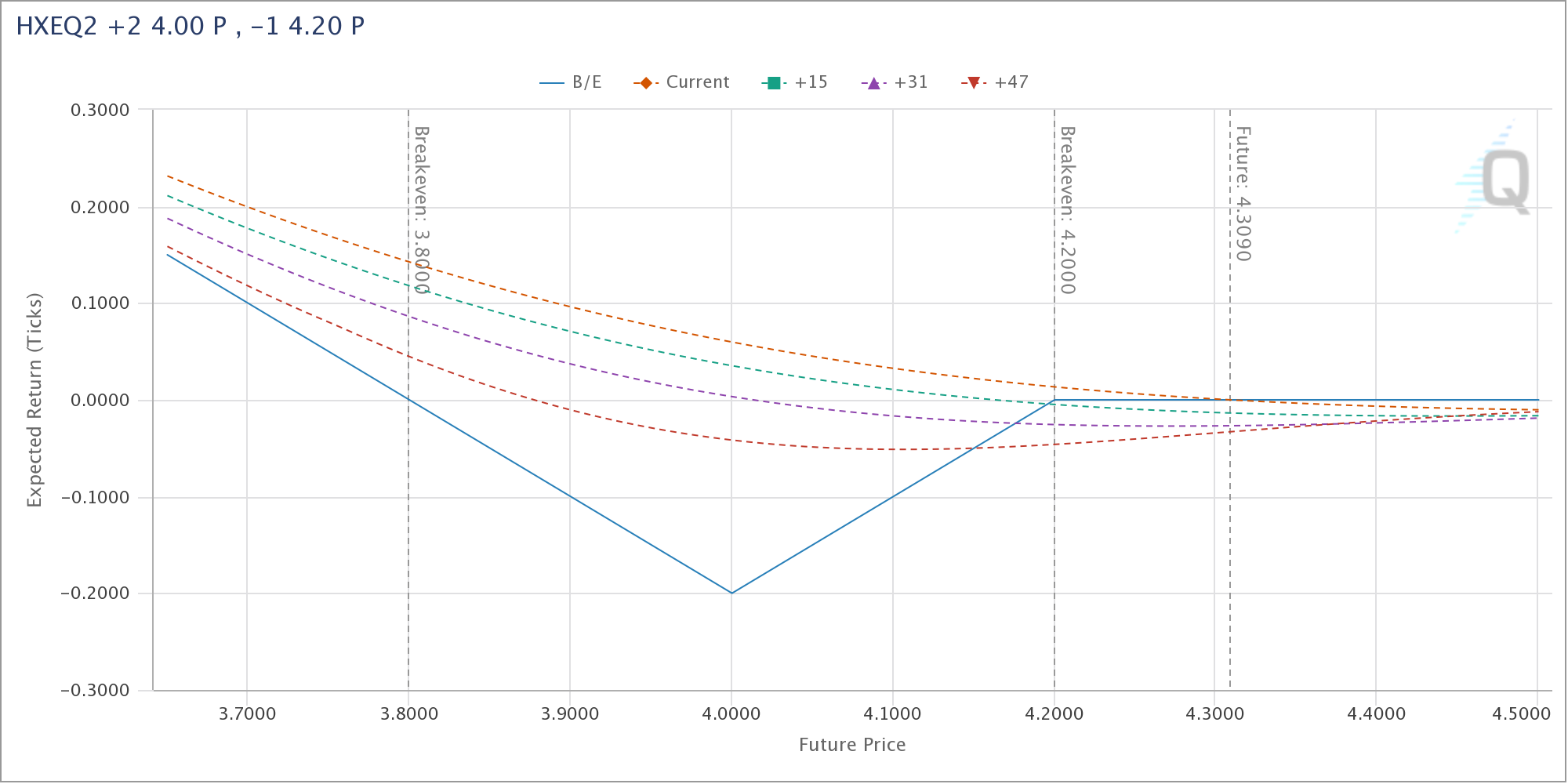The height and width of the screenshot is (784, 1568).
Task: Click the Future Price axis title
Action: pos(852,745)
